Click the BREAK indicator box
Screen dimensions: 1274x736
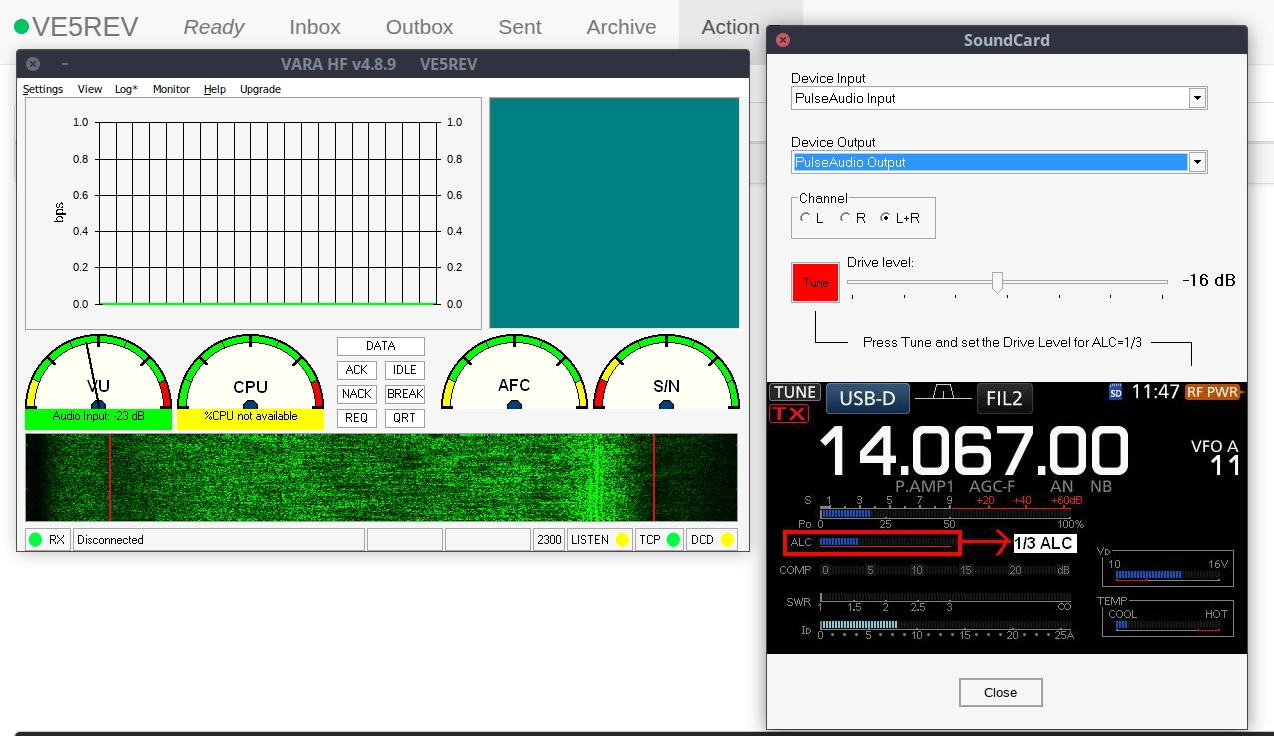click(405, 394)
